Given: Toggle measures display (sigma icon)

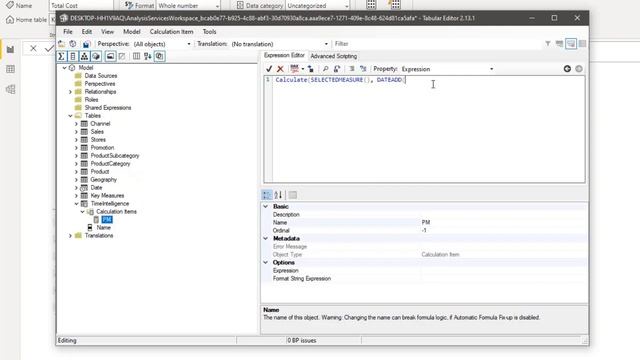Looking at the screenshot, I should coord(61,56).
